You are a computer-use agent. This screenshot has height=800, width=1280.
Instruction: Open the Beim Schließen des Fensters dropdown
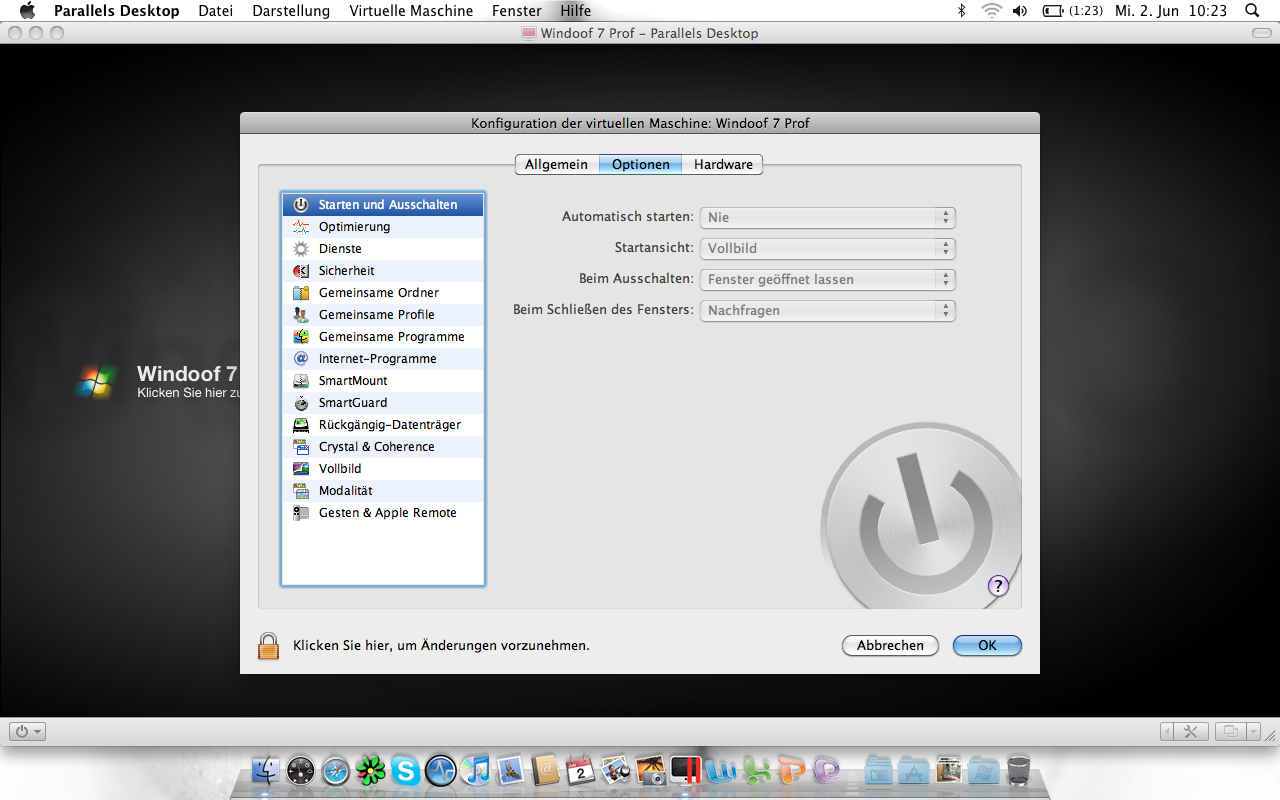[828, 310]
